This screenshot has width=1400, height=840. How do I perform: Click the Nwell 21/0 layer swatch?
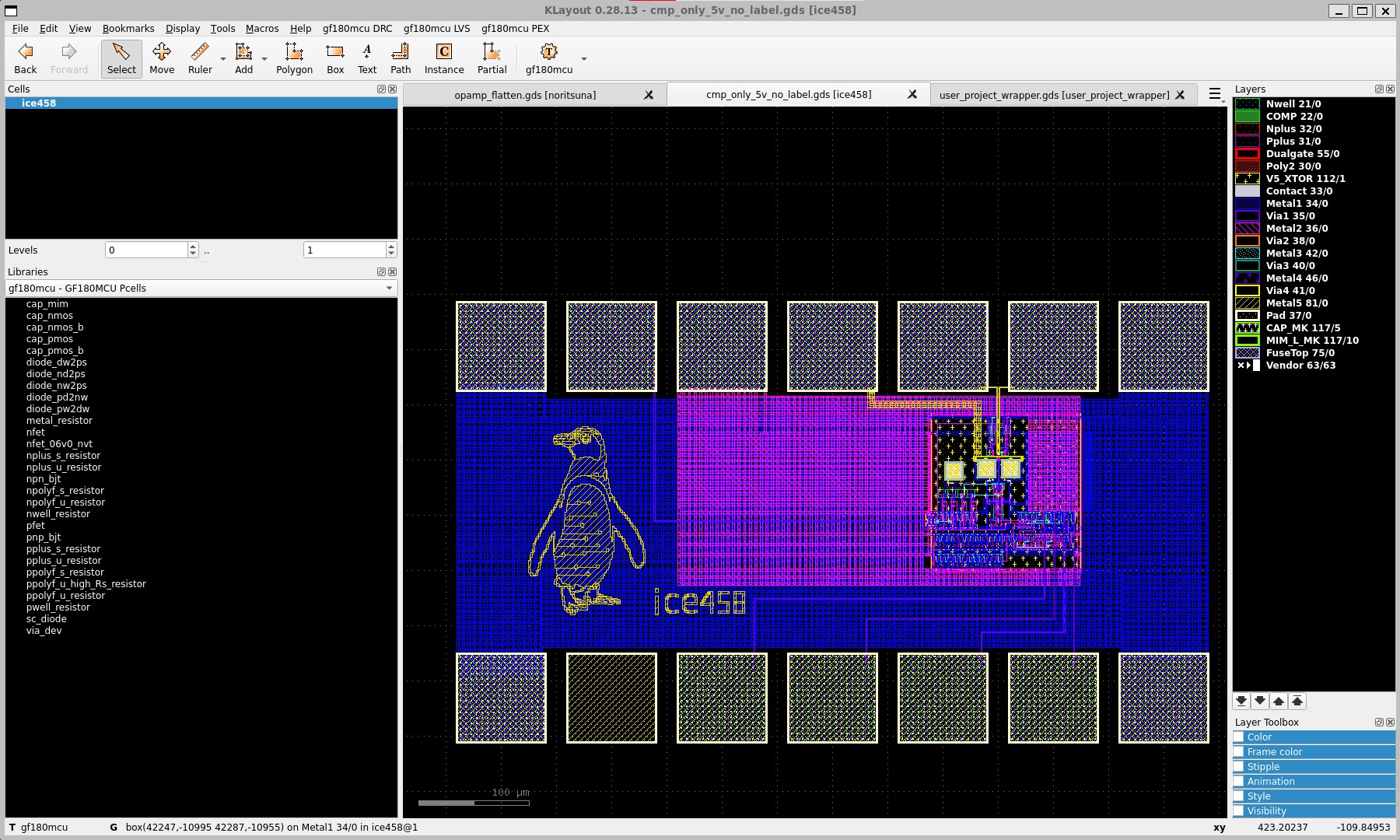click(x=1247, y=103)
